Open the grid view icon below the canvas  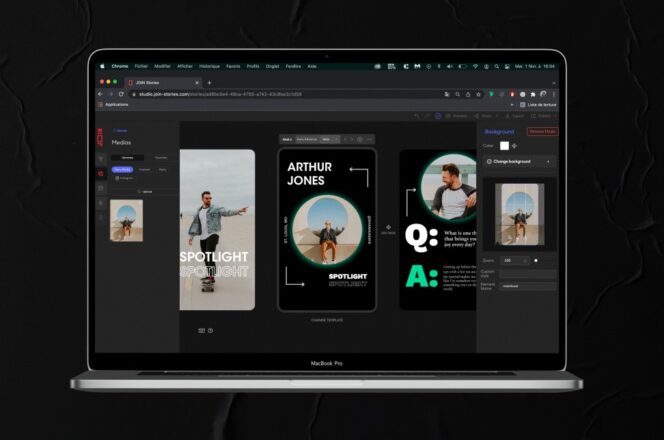click(x=202, y=330)
